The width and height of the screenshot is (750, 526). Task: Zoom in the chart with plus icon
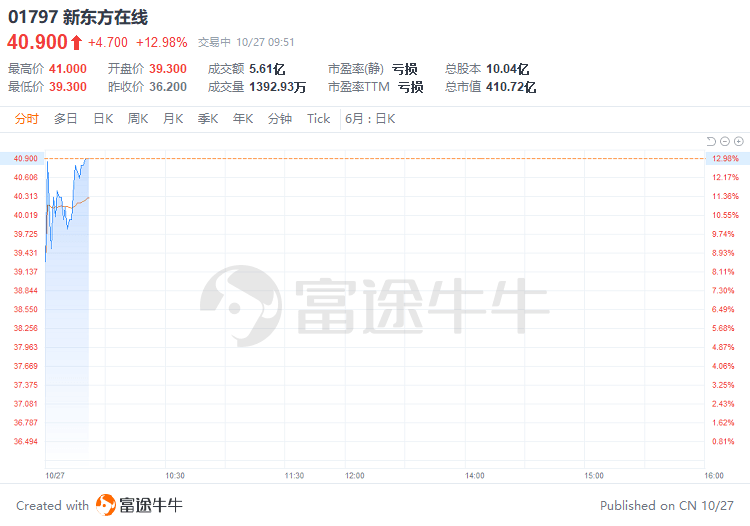pos(739,141)
